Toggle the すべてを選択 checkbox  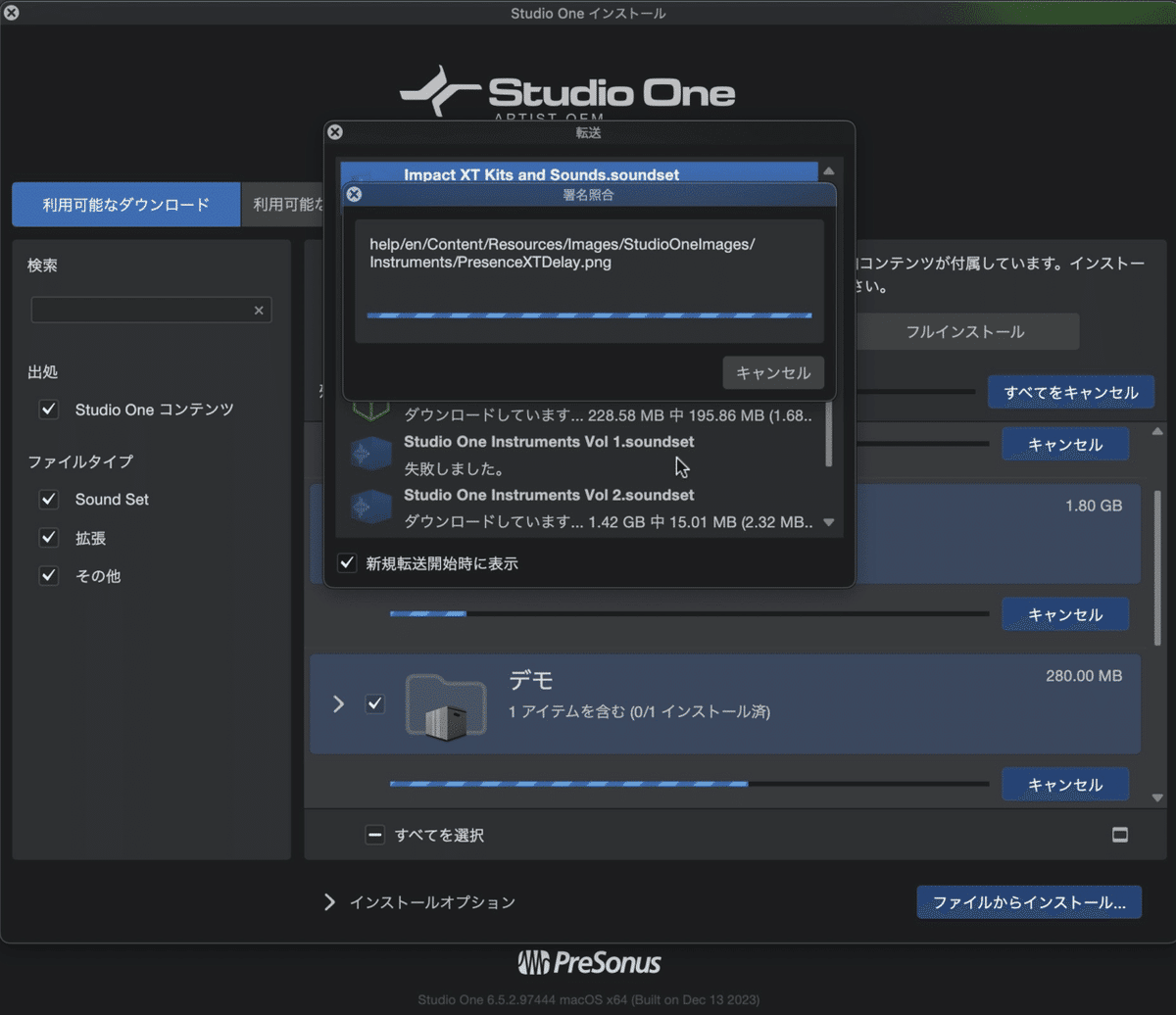click(375, 836)
